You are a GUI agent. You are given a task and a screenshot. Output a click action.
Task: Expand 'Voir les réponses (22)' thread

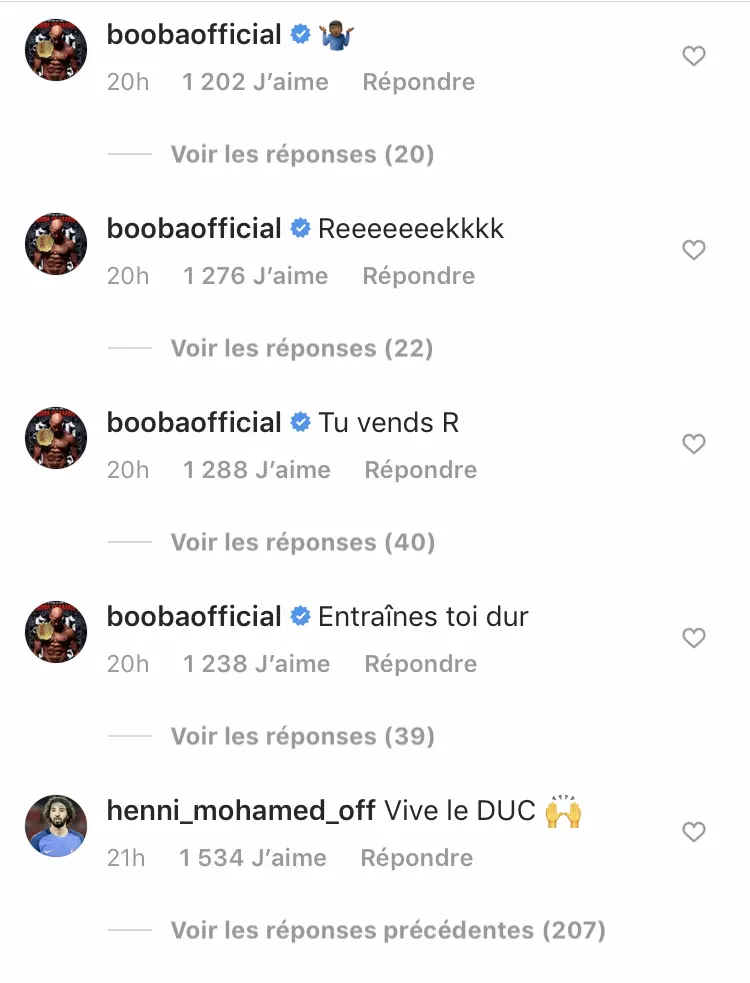coord(302,348)
